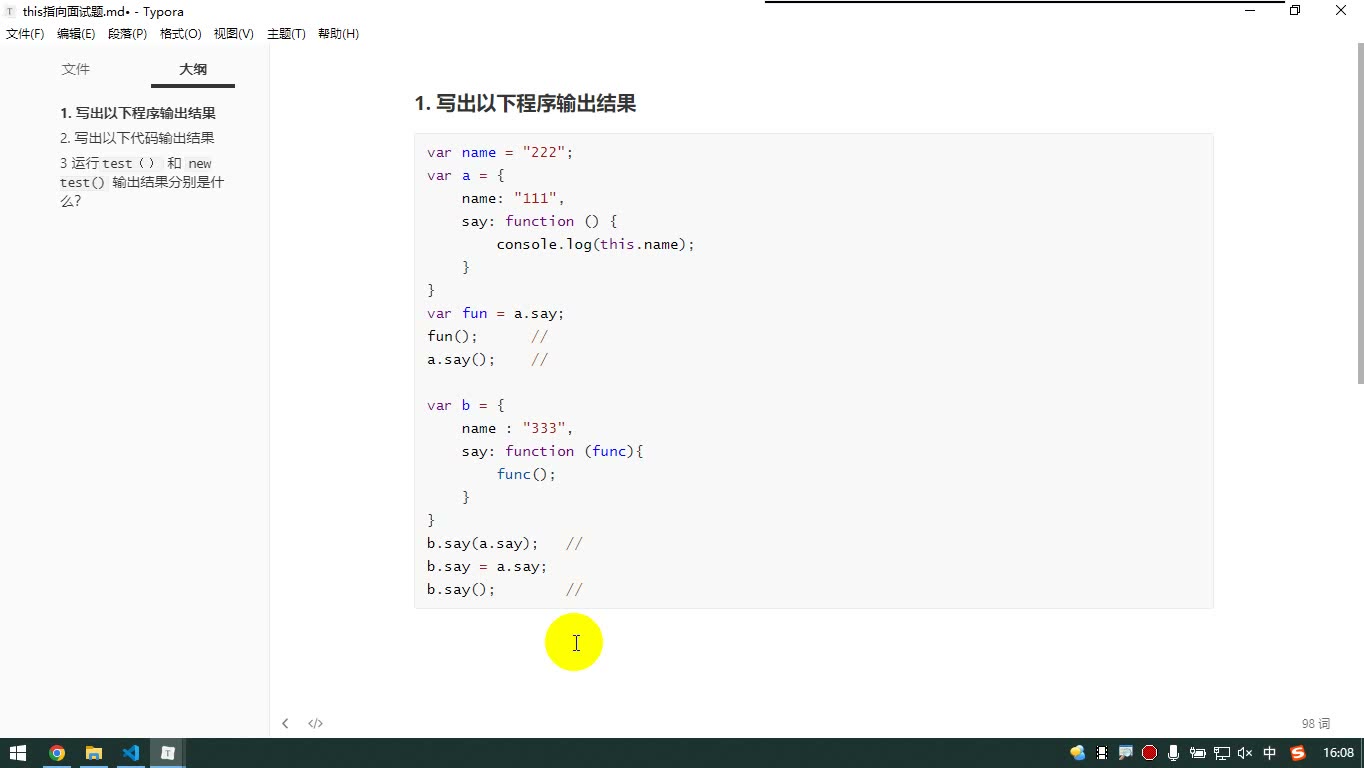Click the line var b = {
Screen dimensions: 1364x768
(466, 405)
